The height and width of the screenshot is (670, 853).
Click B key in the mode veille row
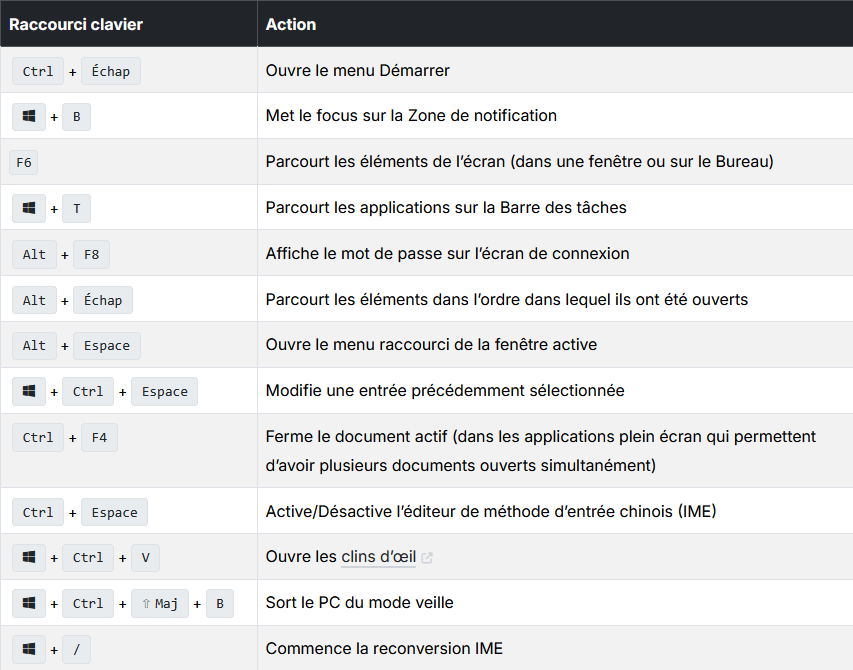220,604
